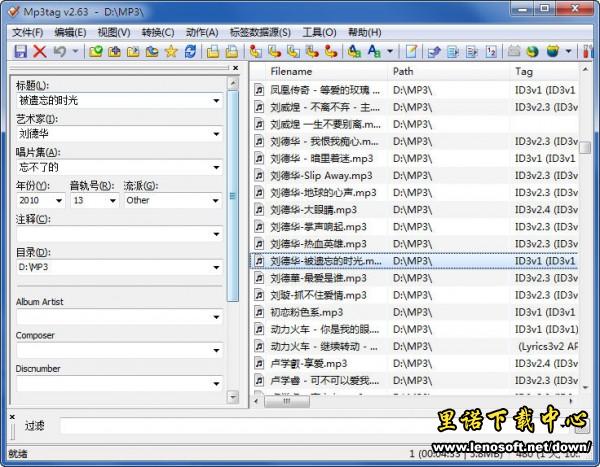600x467 pixels.
Task: Click the file list horizontal scrollbar thumb
Action: click(287, 401)
